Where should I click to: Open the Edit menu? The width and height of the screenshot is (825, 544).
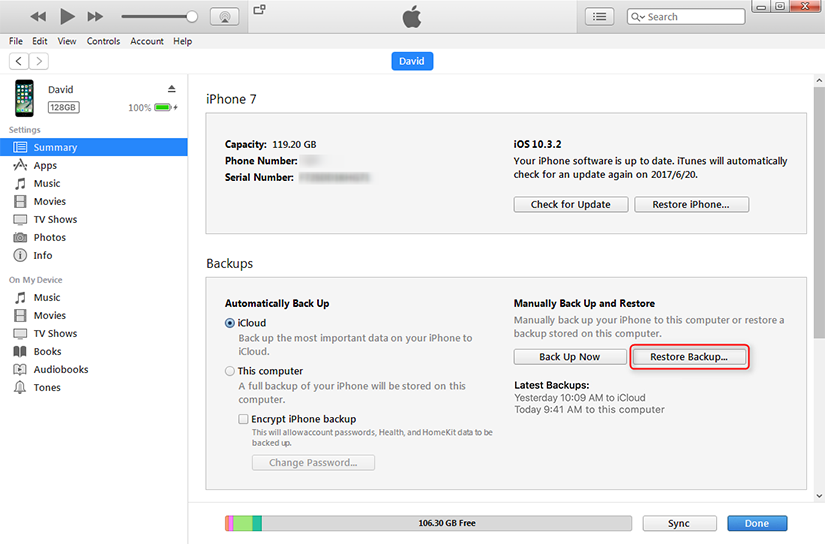tap(39, 41)
